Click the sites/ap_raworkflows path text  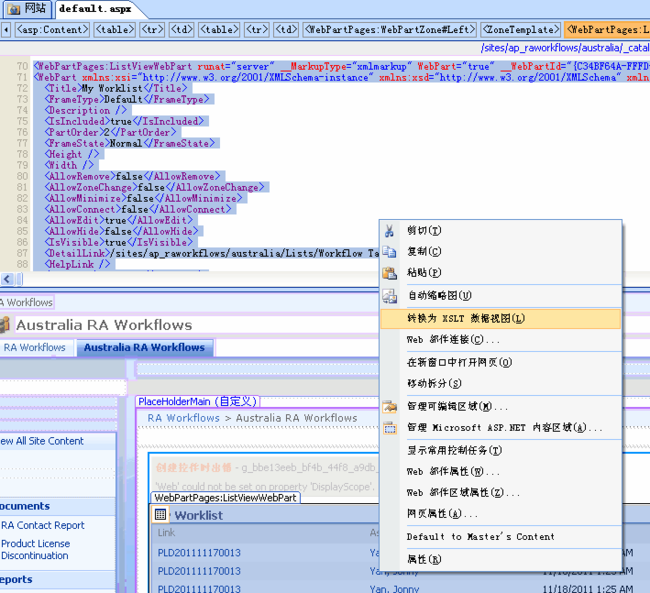(565, 48)
